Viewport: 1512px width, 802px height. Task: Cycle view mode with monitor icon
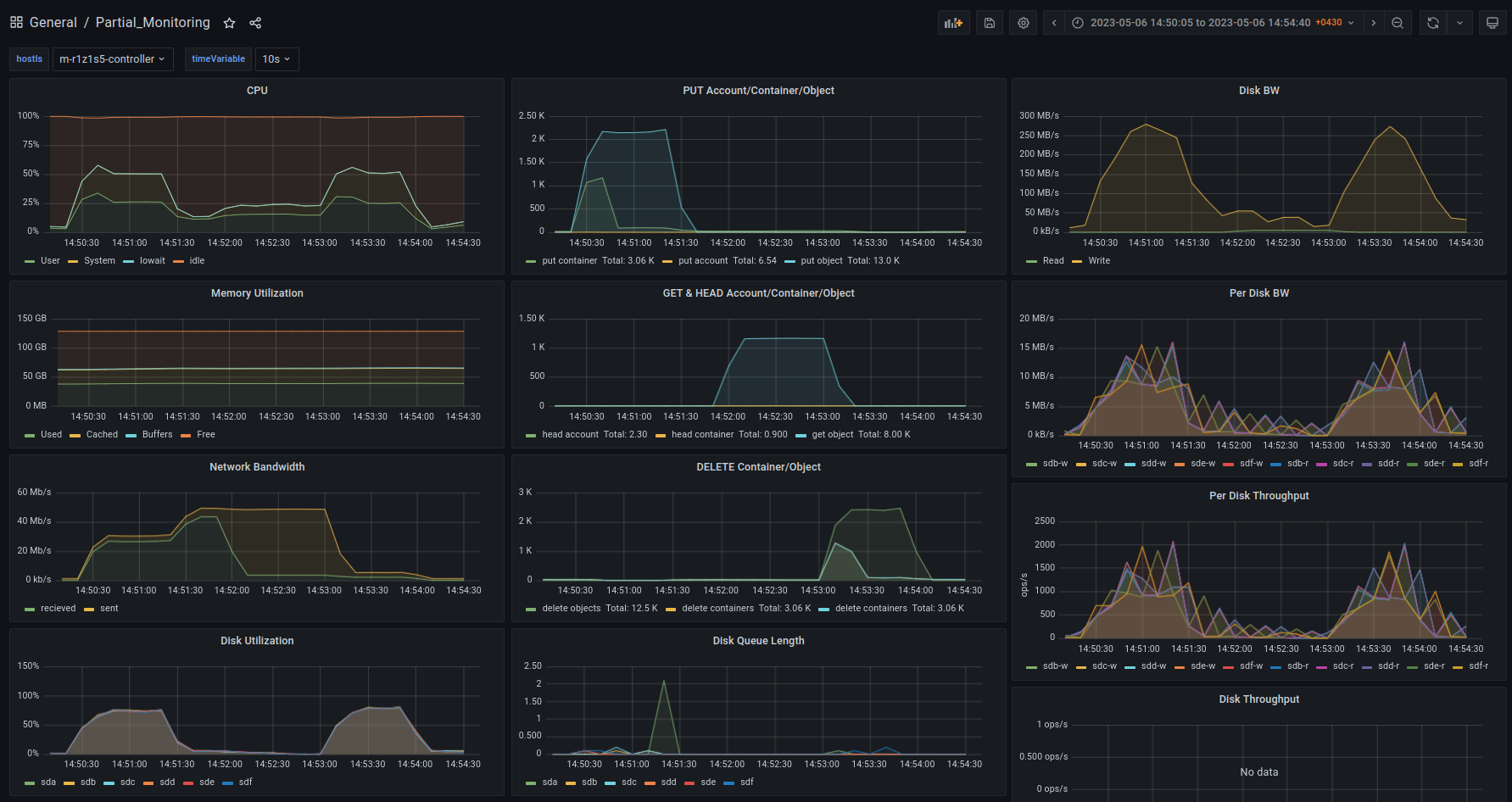1492,23
